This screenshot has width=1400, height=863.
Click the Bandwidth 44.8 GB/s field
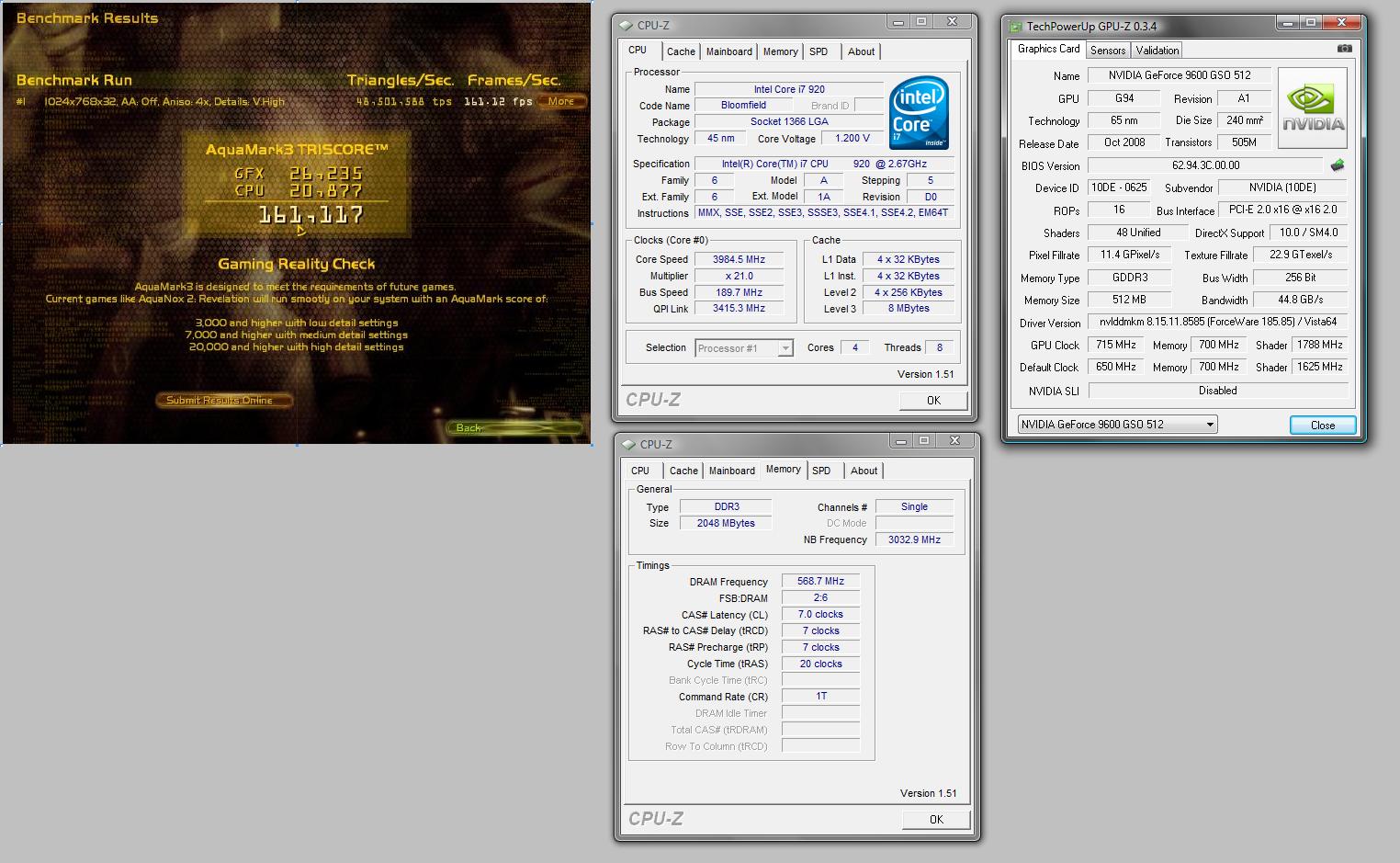pyautogui.click(x=1300, y=300)
